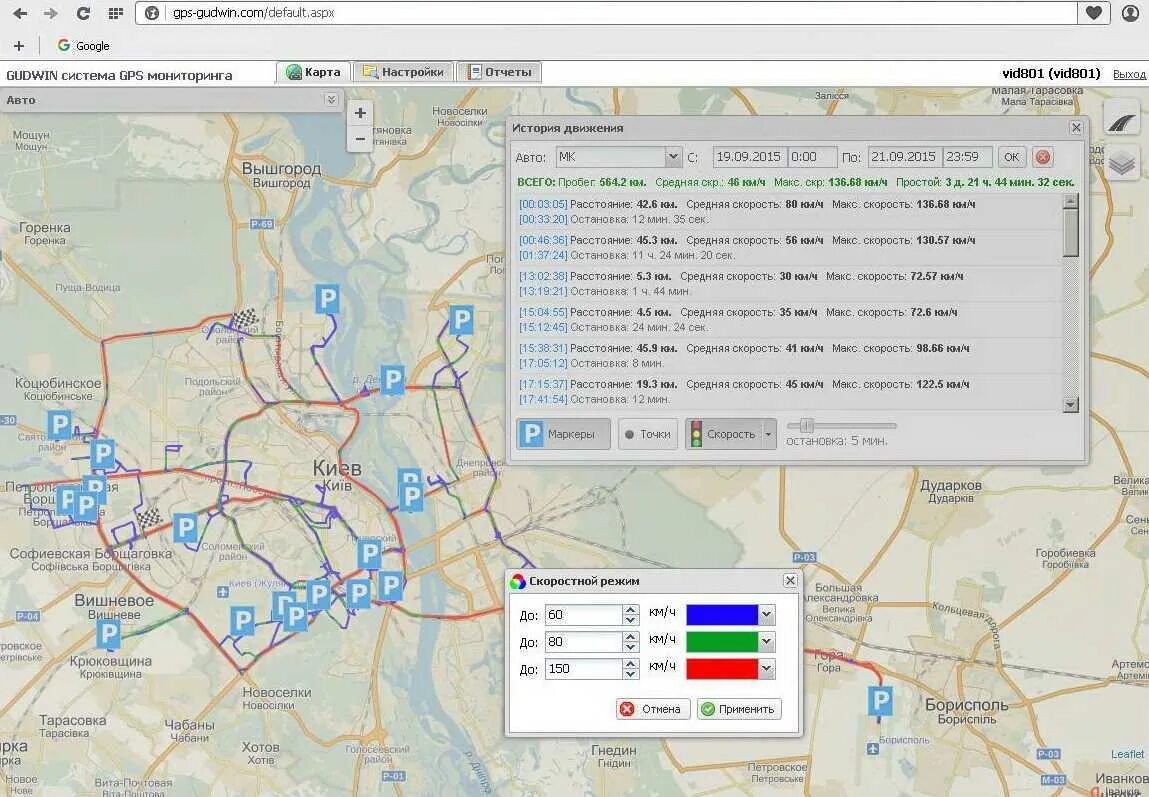
Task: Open the Настройки tab
Action: (x=404, y=72)
